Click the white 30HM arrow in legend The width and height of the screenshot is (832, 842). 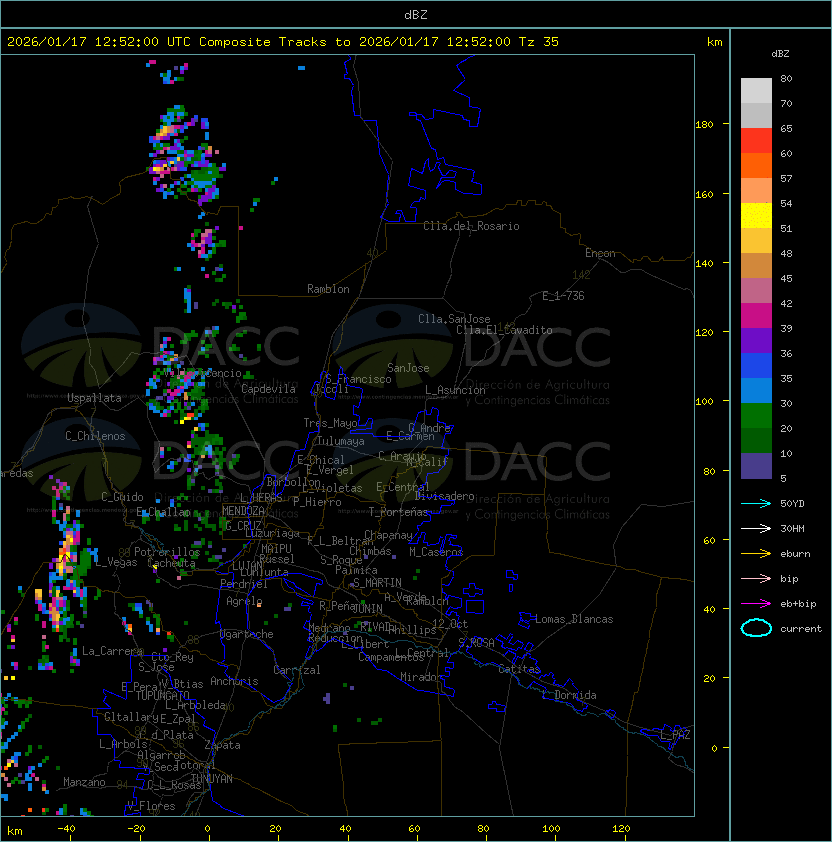pos(756,528)
